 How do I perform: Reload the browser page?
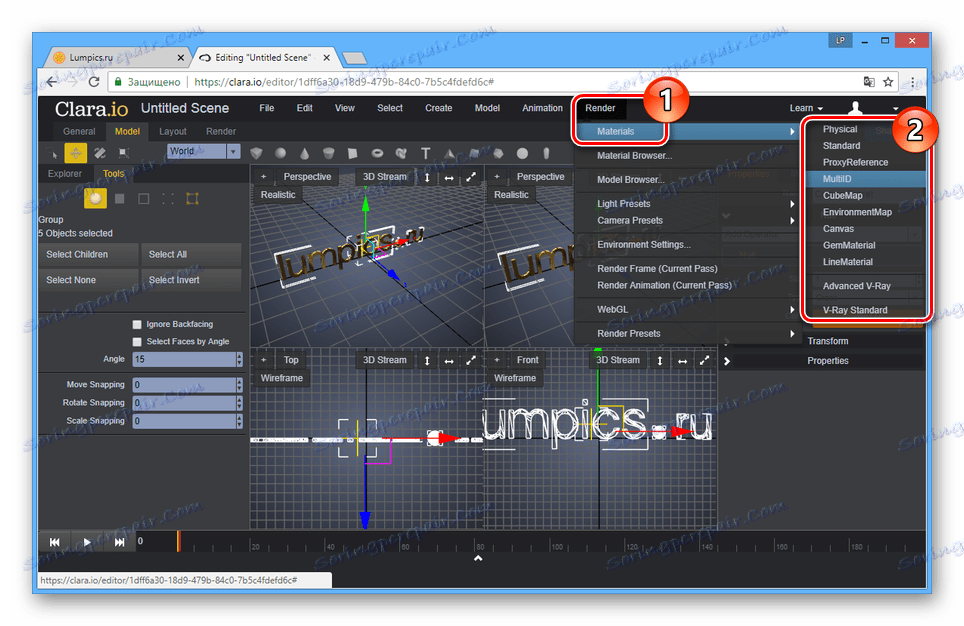click(x=93, y=82)
